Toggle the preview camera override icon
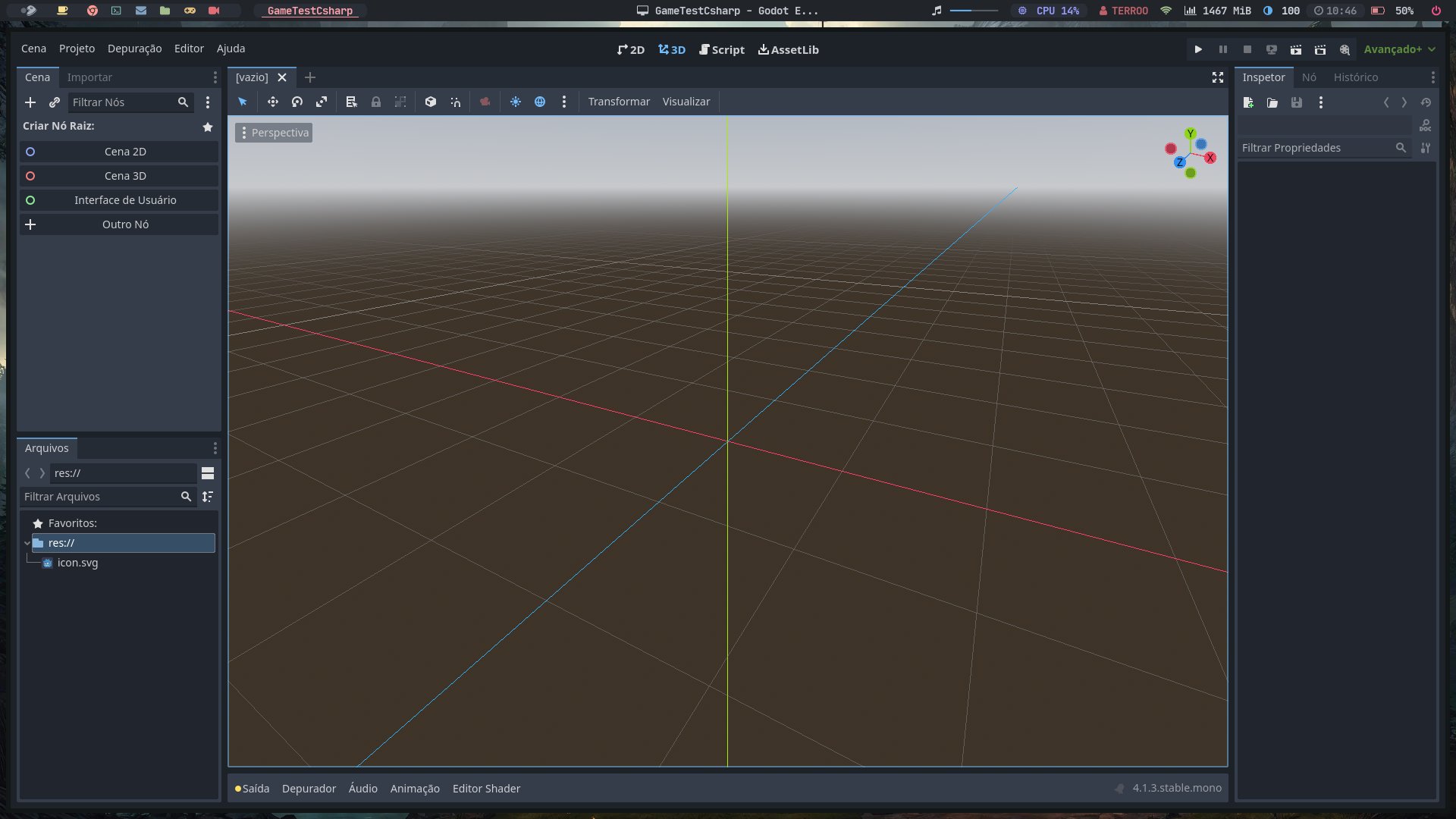This screenshot has width=1456, height=819. click(485, 102)
